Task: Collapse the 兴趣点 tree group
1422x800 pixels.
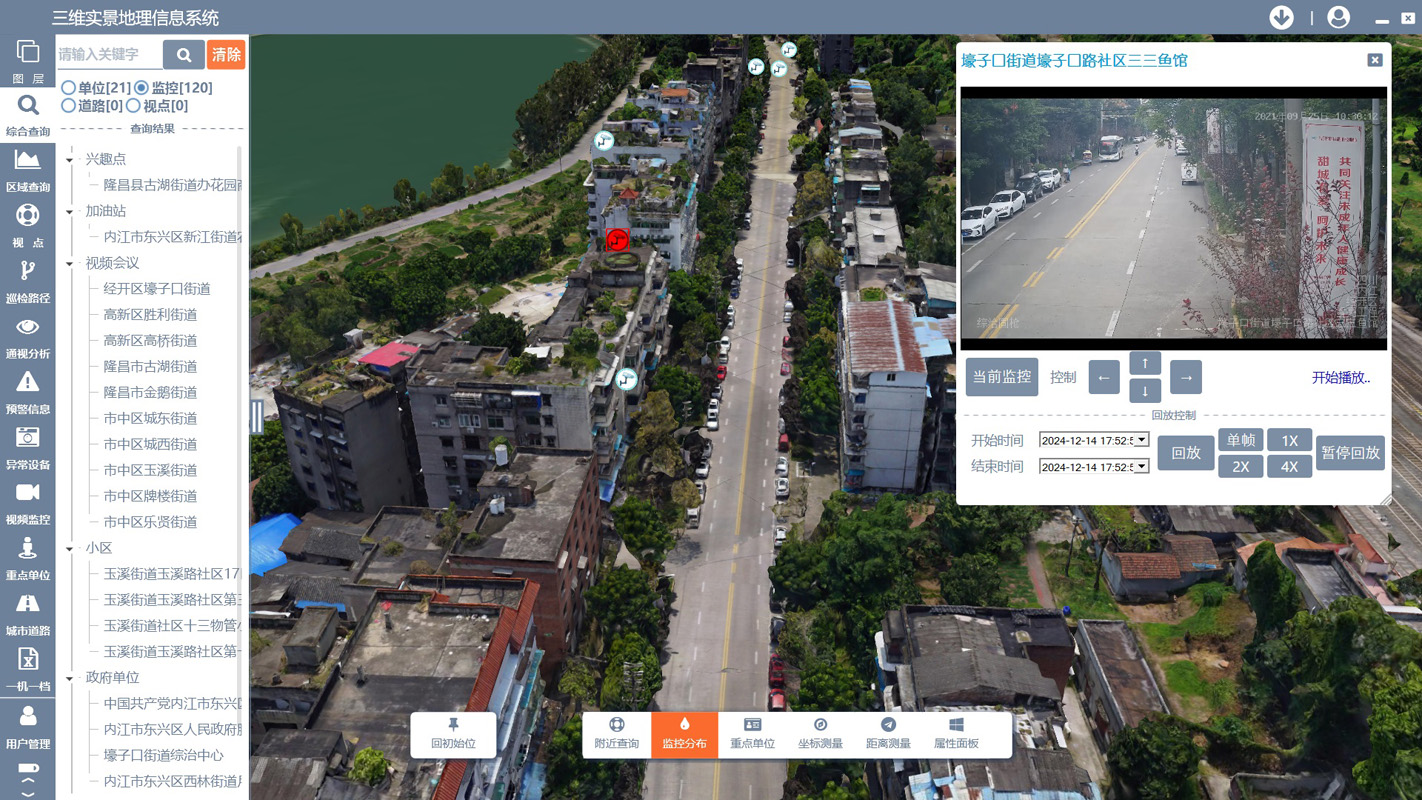Action: [70, 160]
